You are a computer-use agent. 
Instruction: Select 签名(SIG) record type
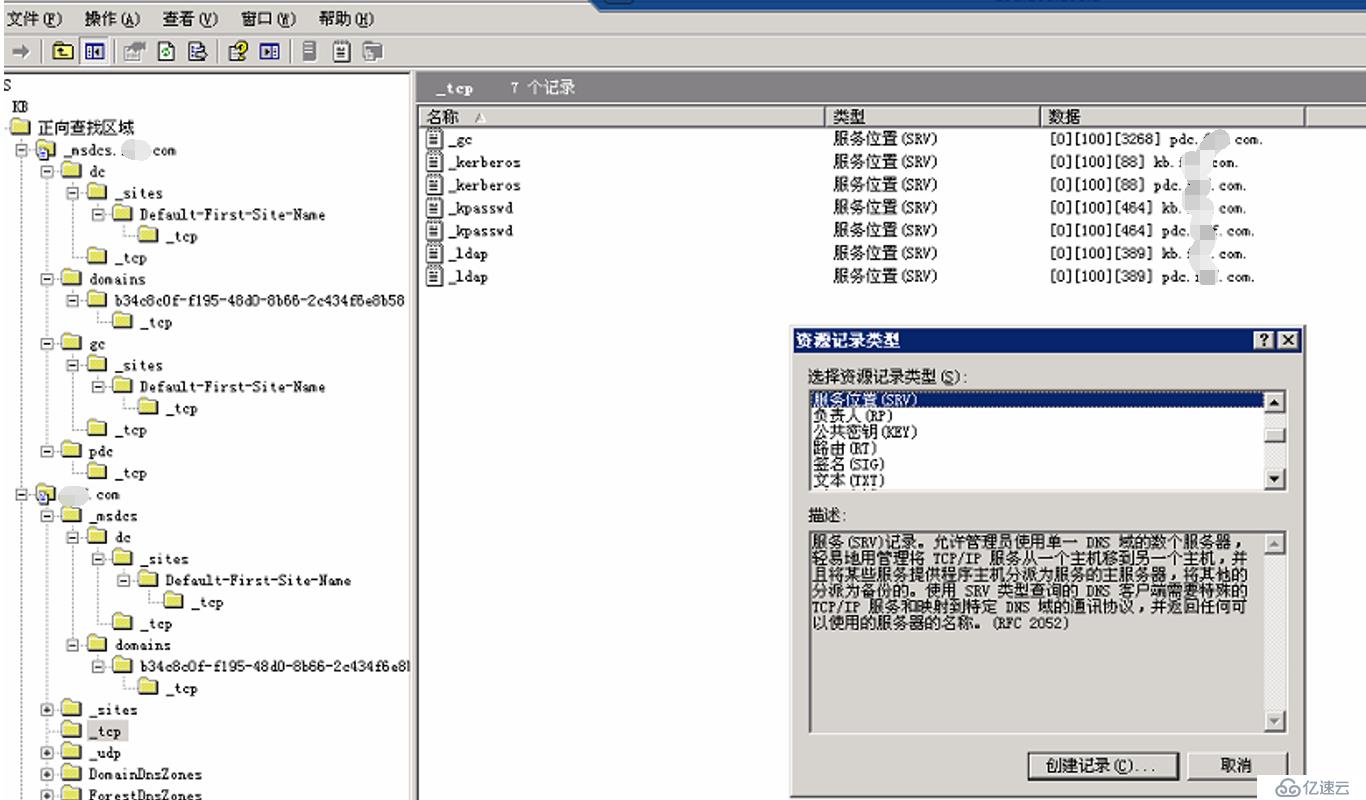click(848, 464)
